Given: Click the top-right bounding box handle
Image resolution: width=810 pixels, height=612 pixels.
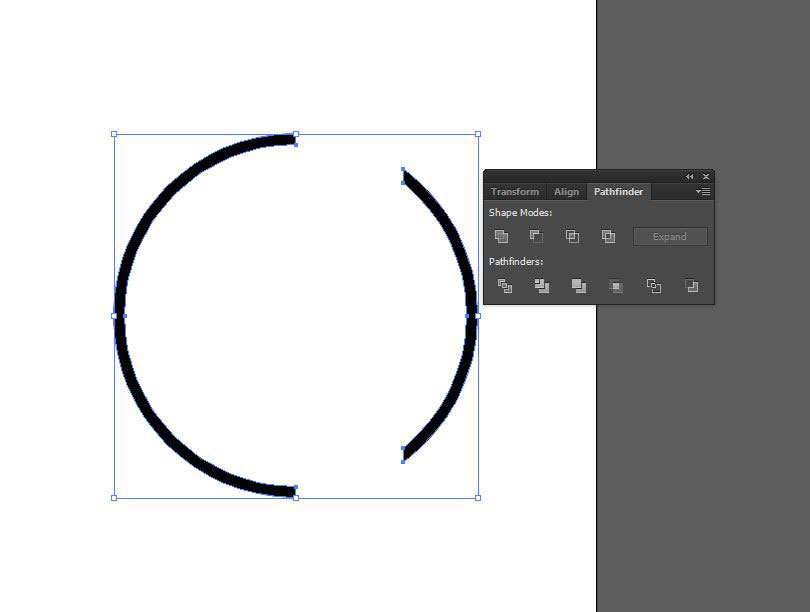Looking at the screenshot, I should pos(478,134).
